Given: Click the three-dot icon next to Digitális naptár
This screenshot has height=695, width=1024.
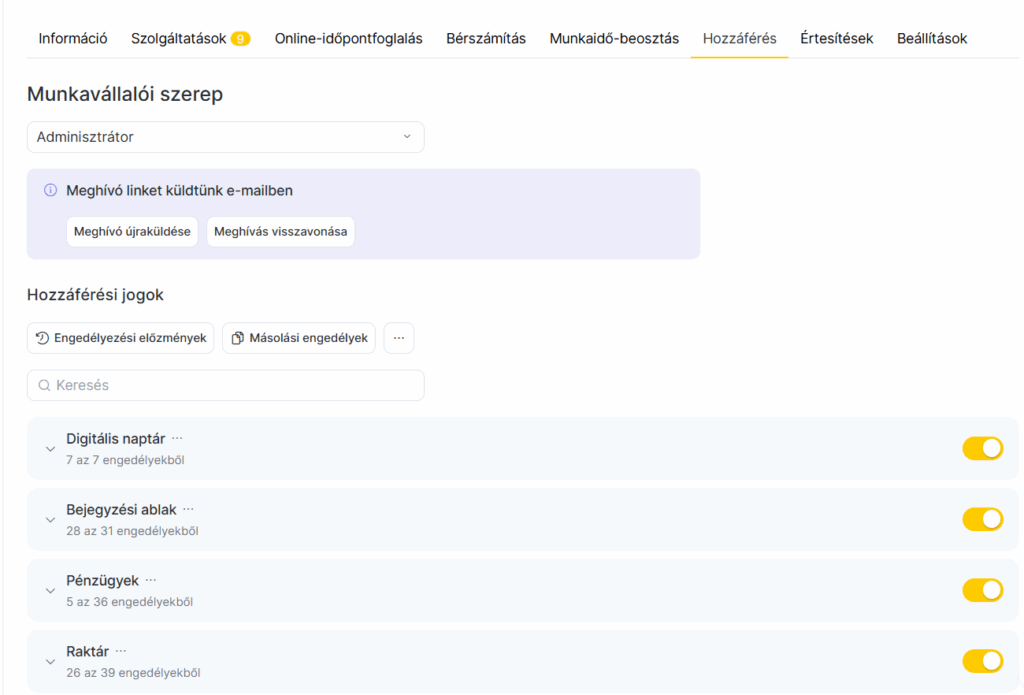Looking at the screenshot, I should [x=177, y=438].
